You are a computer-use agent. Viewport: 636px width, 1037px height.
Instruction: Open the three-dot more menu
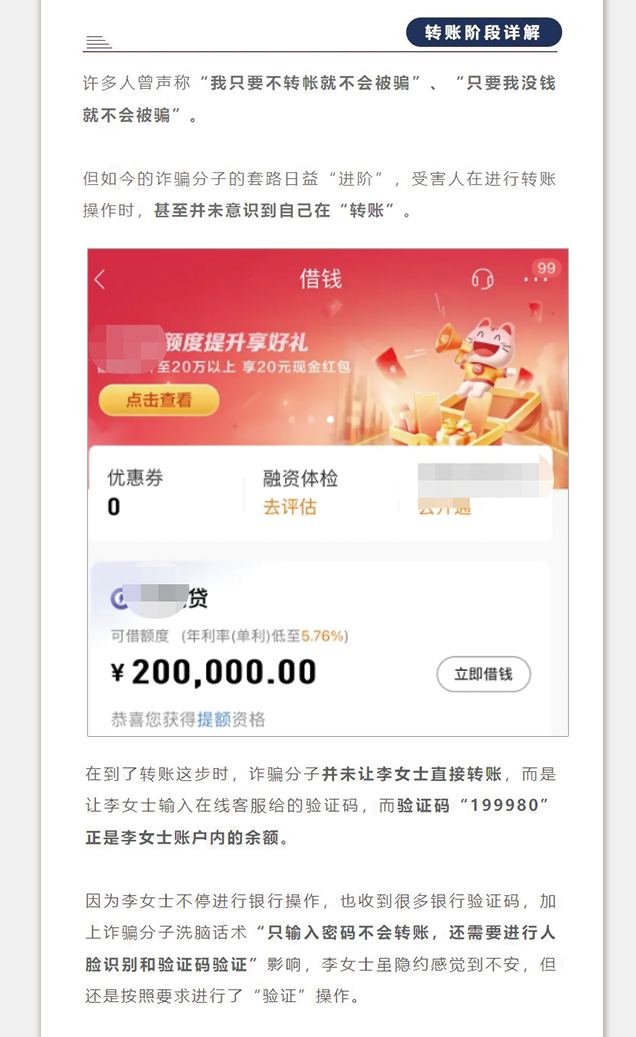coord(535,280)
